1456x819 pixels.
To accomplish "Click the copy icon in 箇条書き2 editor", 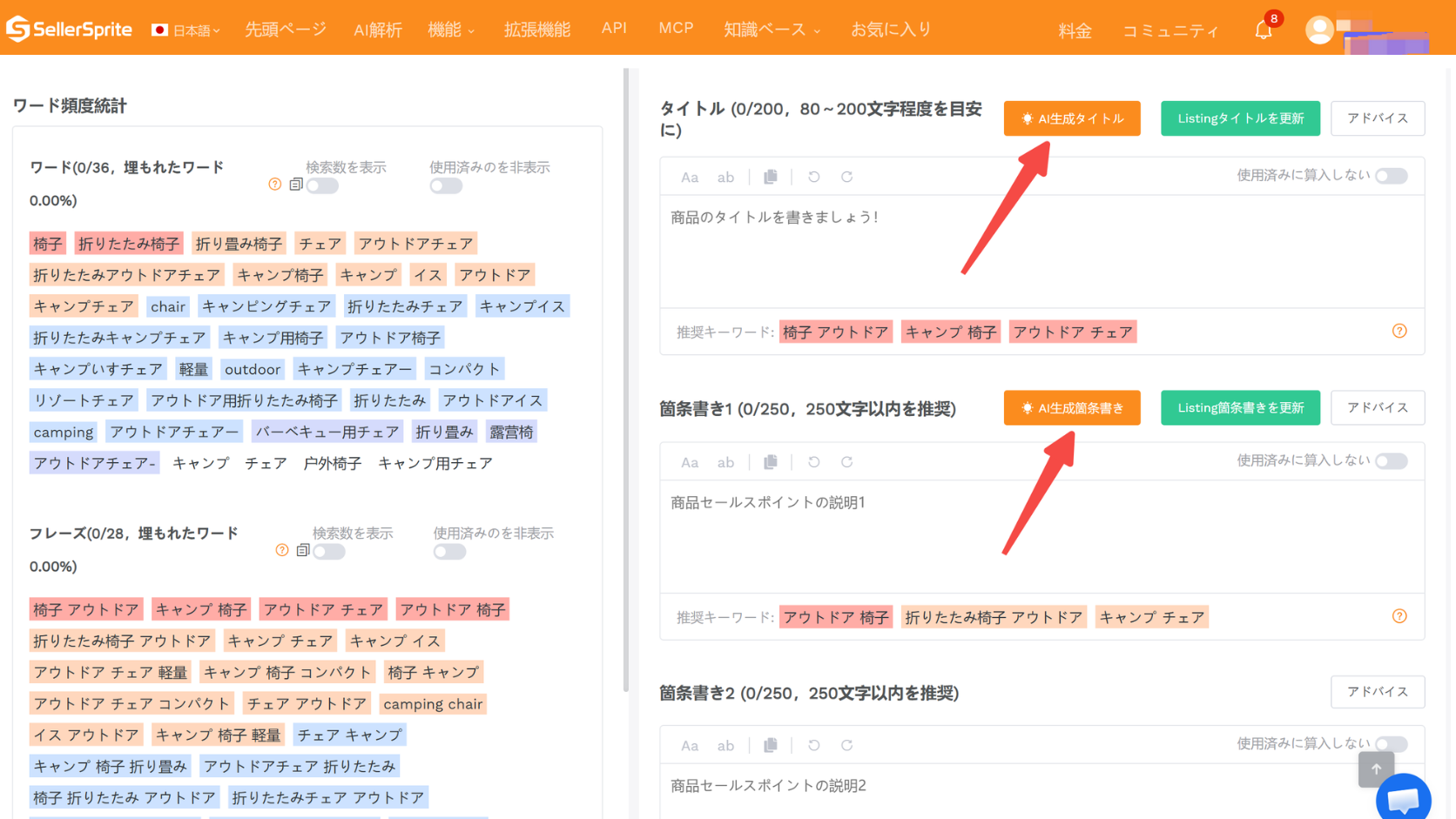I will click(x=771, y=745).
